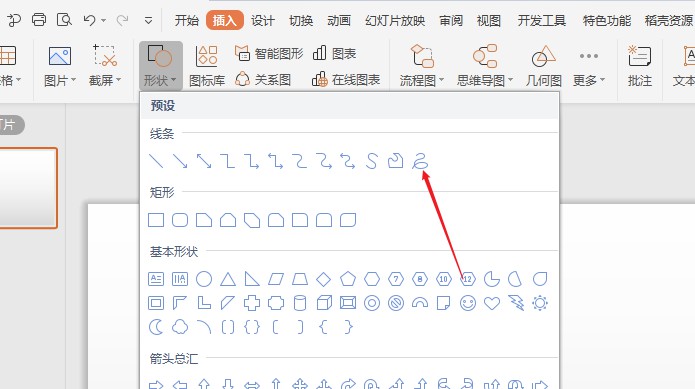695x389 pixels.
Task: Select the freeform polygon line shape
Action: tap(395, 161)
